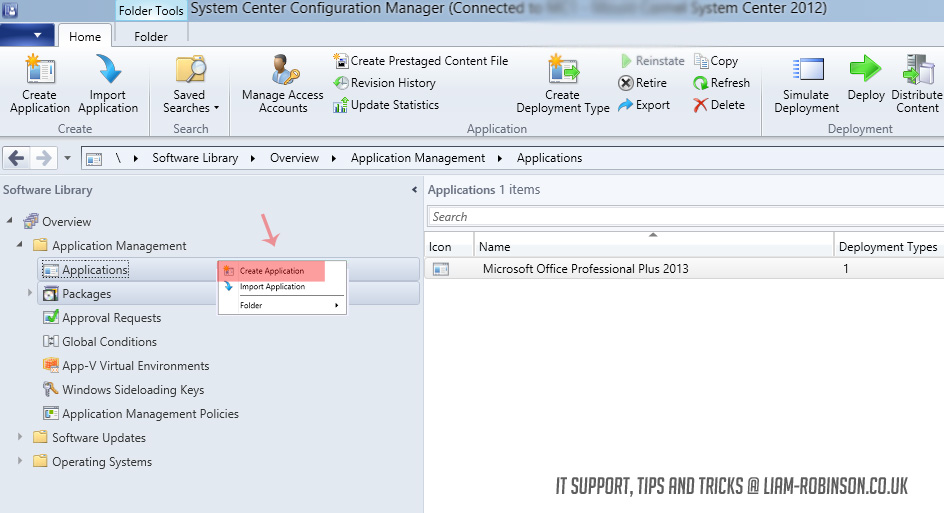Select the Operating Systems folder

point(102,462)
